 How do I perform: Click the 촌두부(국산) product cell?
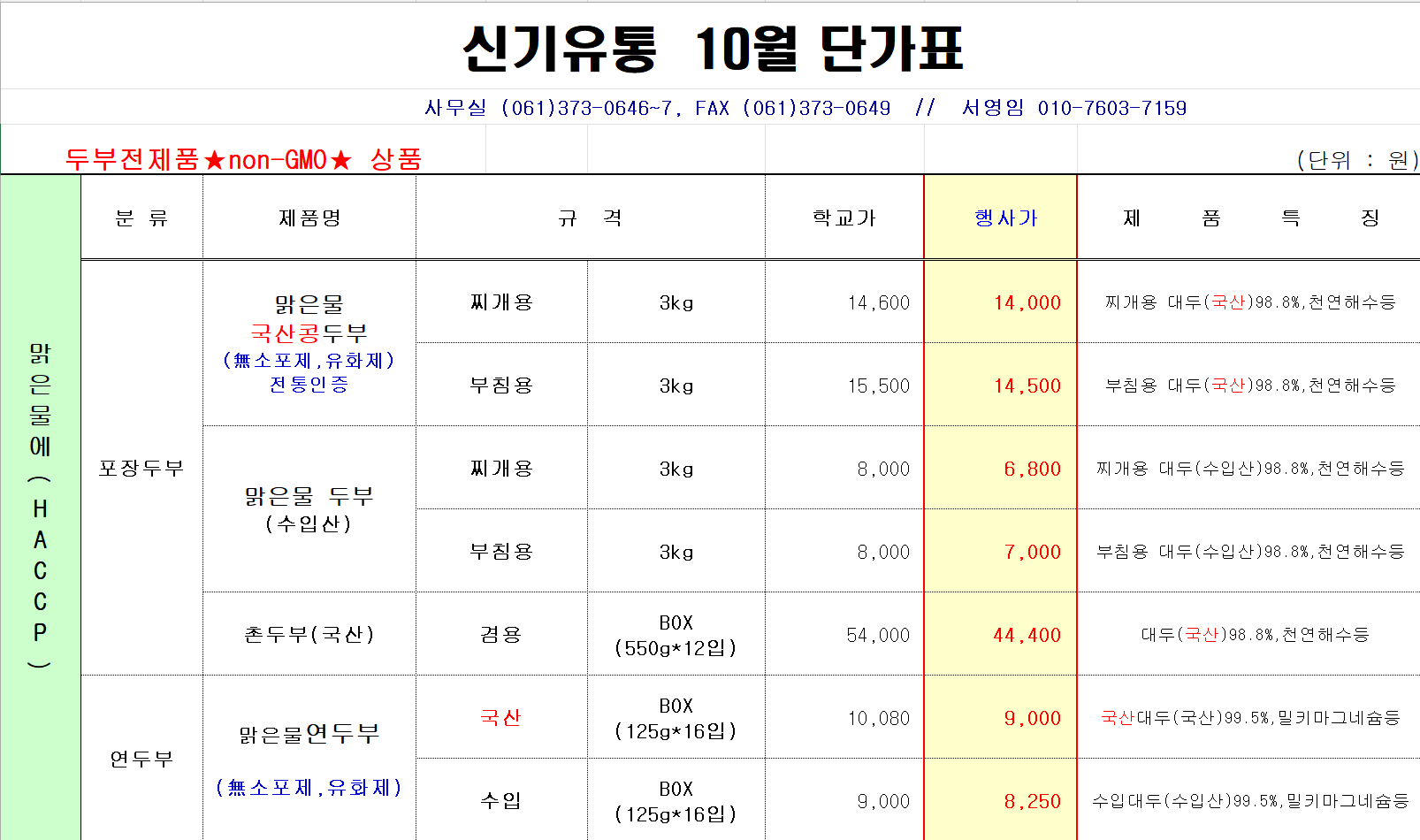309,634
